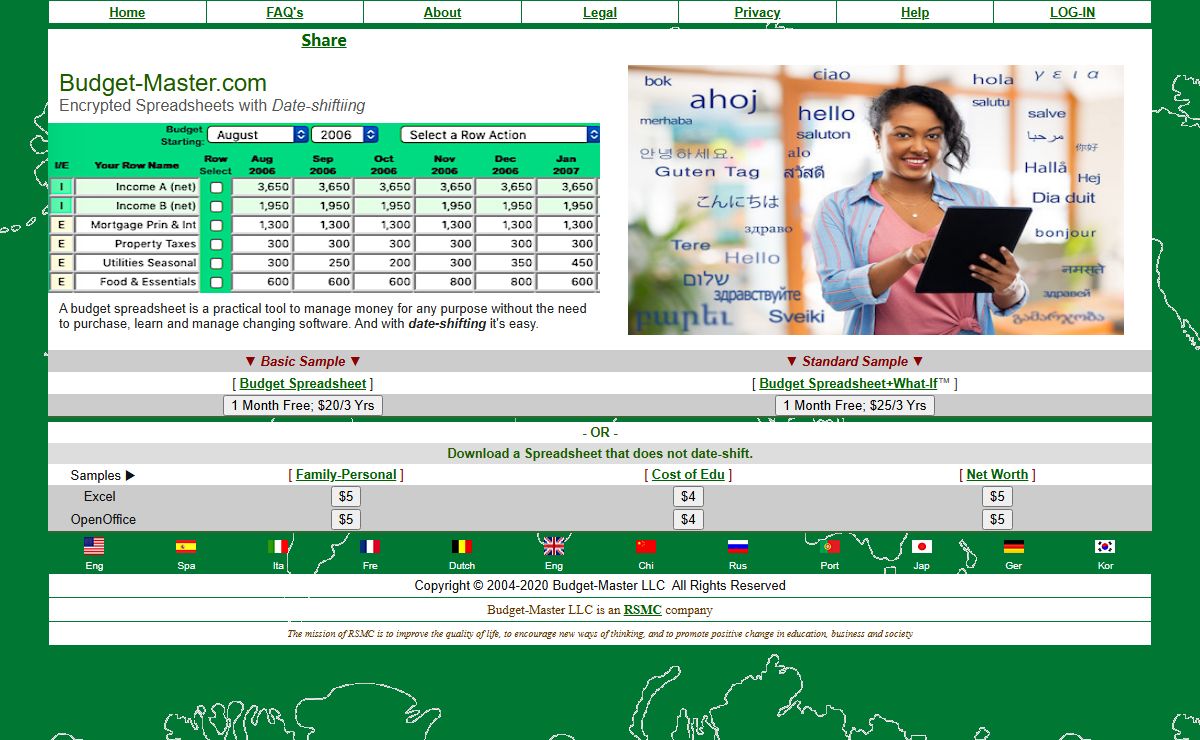The width and height of the screenshot is (1200, 740).
Task: Check the Mortgage Prin & Int row
Action: pos(216,225)
